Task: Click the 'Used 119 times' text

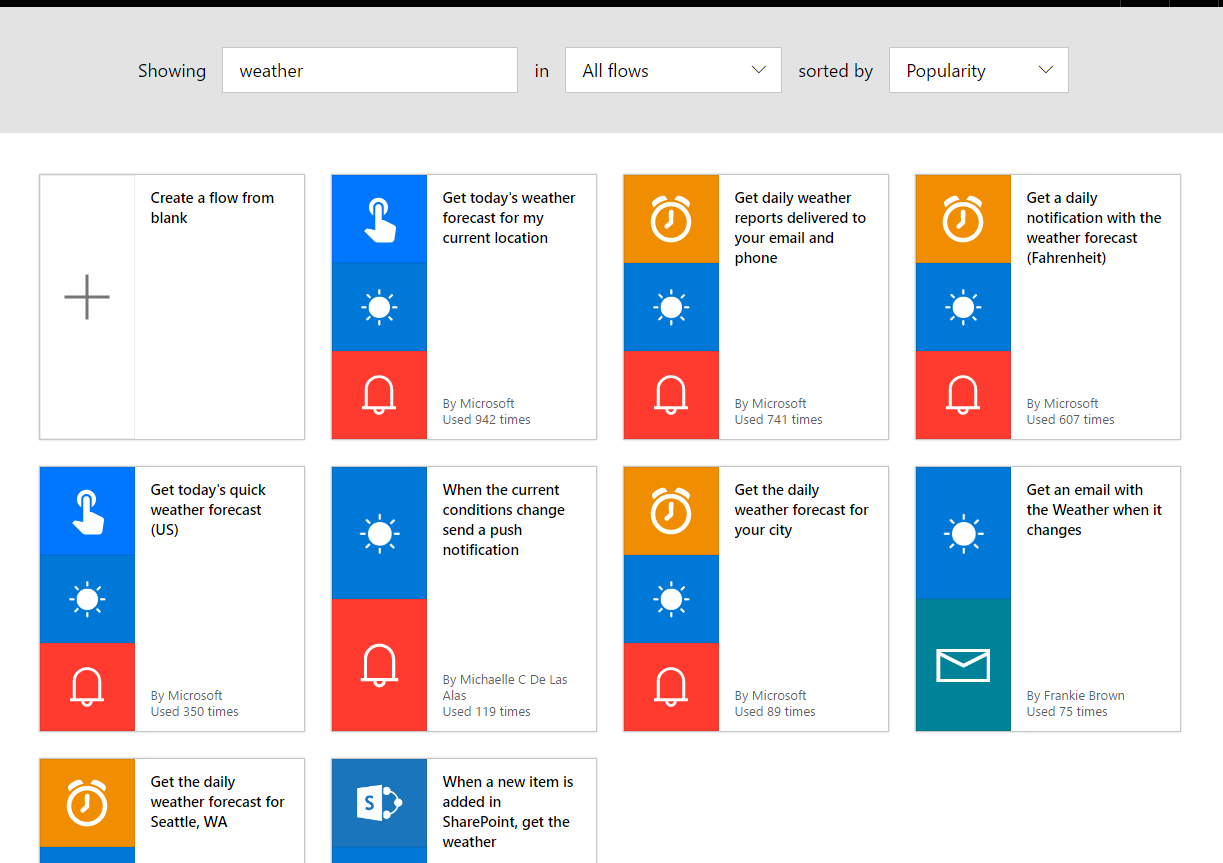Action: coord(487,712)
